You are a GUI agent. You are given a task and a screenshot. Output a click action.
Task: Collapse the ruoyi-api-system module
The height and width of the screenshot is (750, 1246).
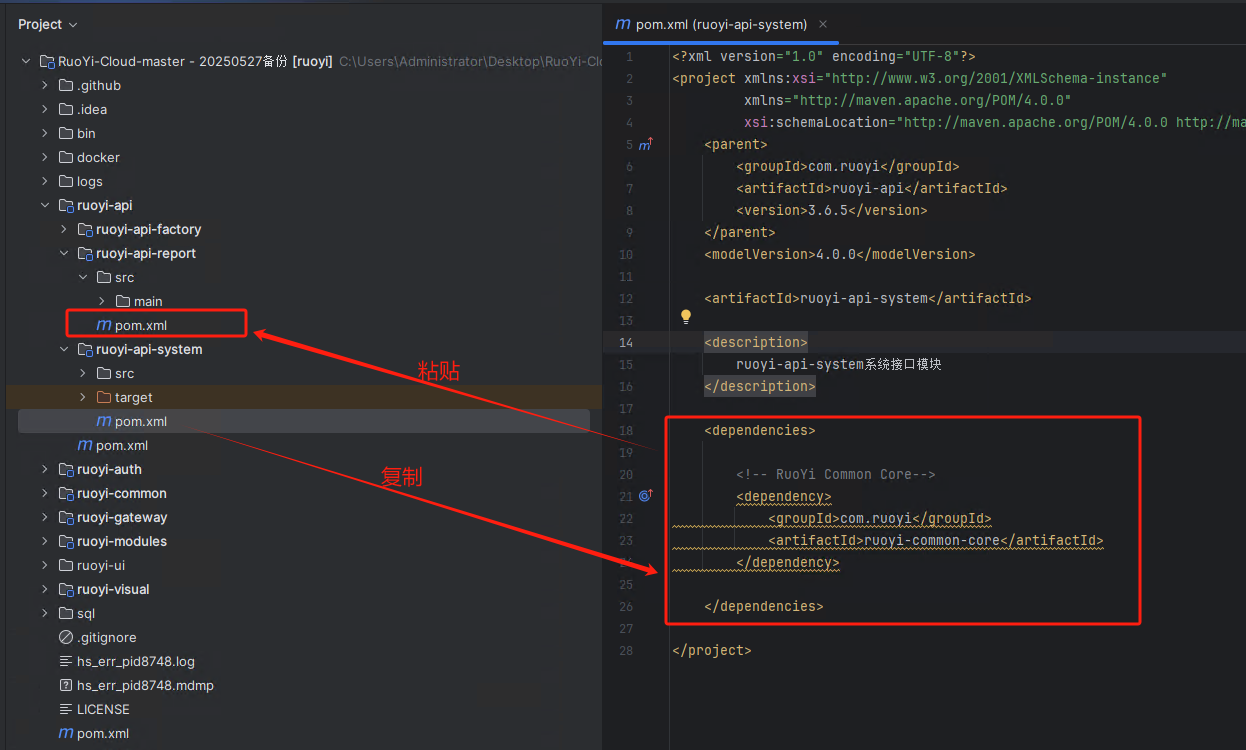(64, 349)
